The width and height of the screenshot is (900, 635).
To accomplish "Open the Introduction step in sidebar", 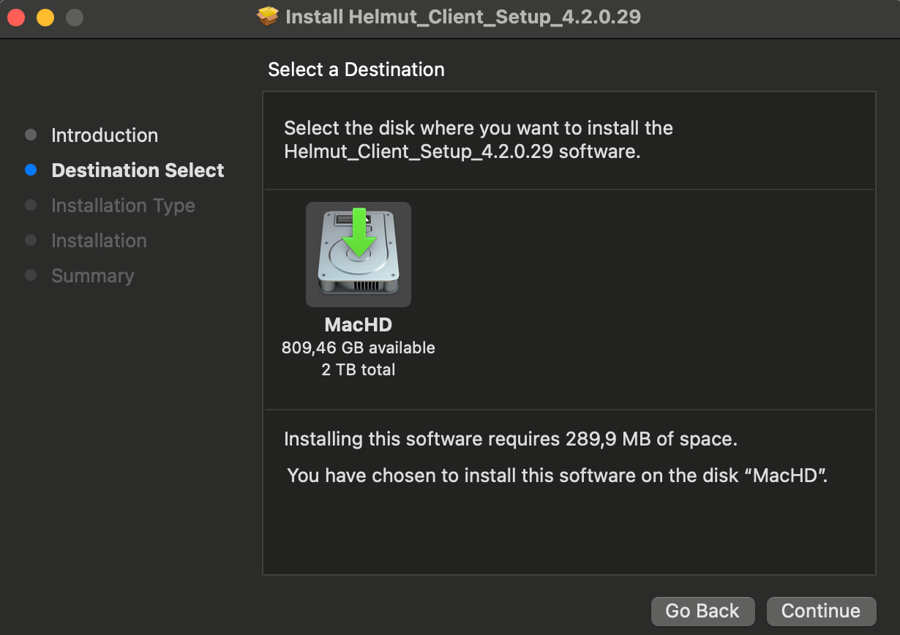I will pos(104,135).
